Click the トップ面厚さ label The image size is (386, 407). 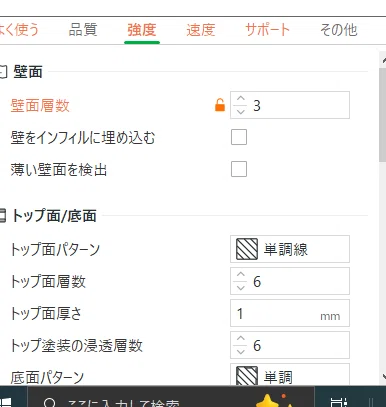point(46,313)
